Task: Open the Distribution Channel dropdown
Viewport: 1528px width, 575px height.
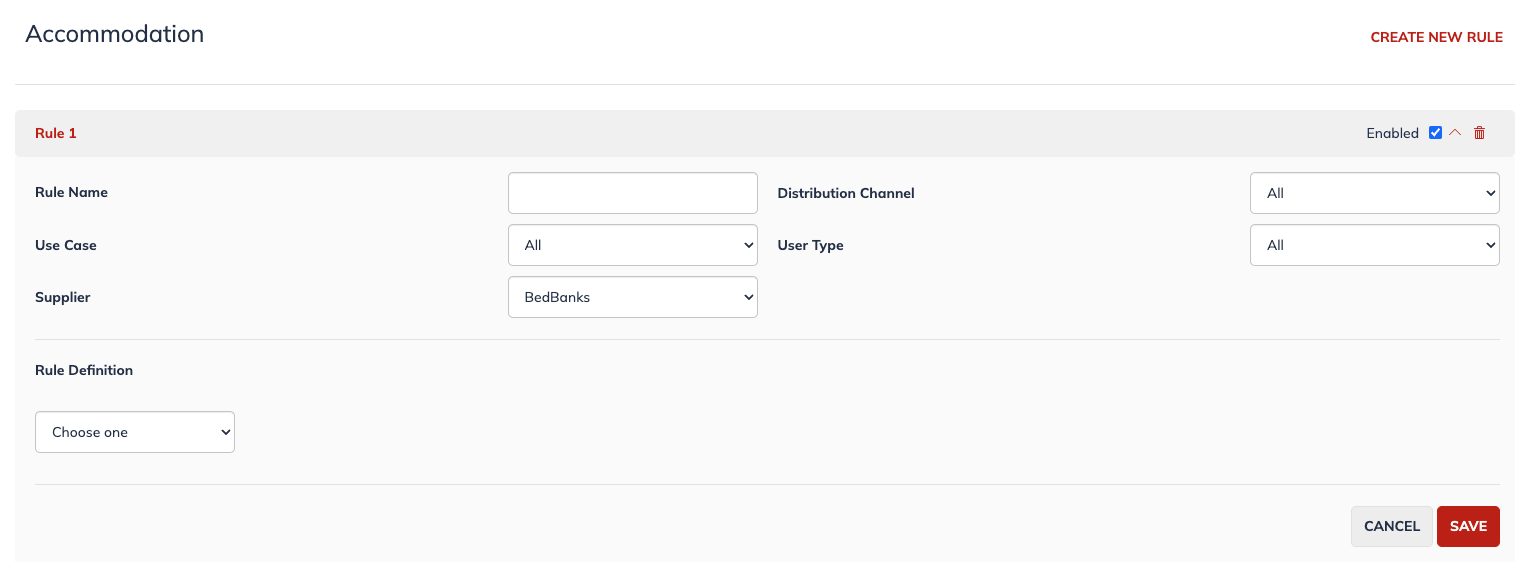Action: click(1375, 193)
